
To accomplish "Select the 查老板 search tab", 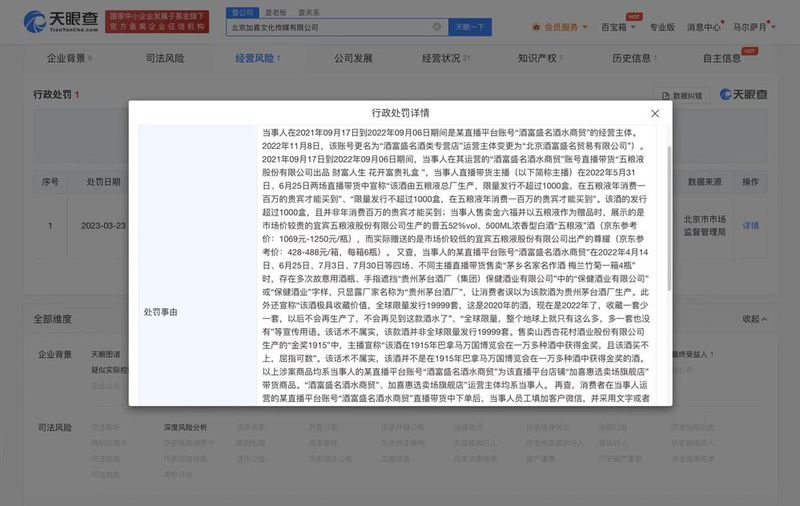I will [274, 12].
